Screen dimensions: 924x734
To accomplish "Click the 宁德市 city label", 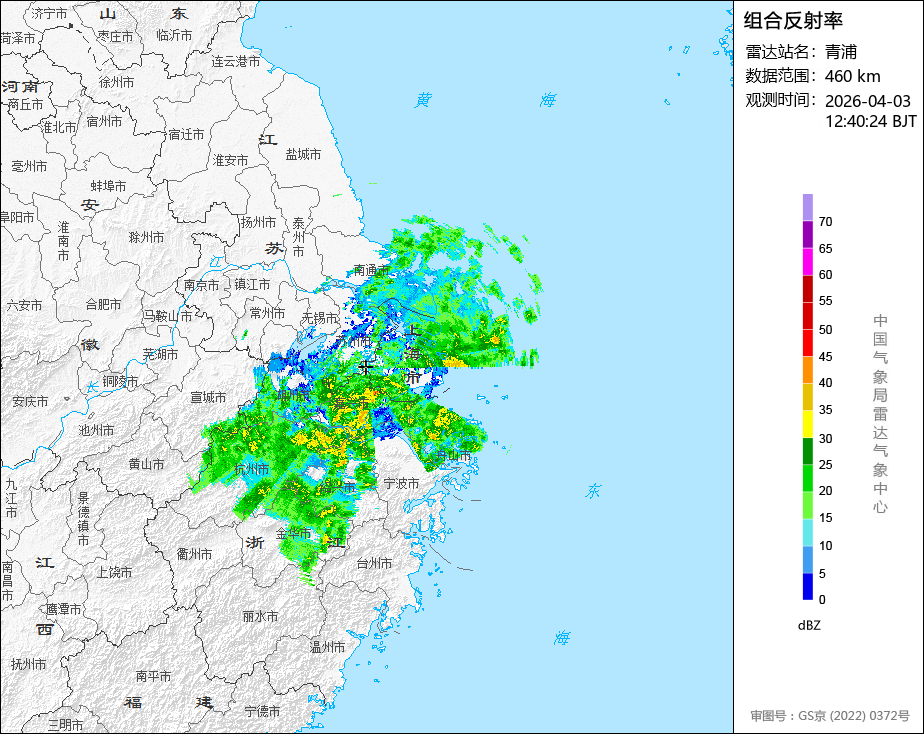I will (262, 711).
